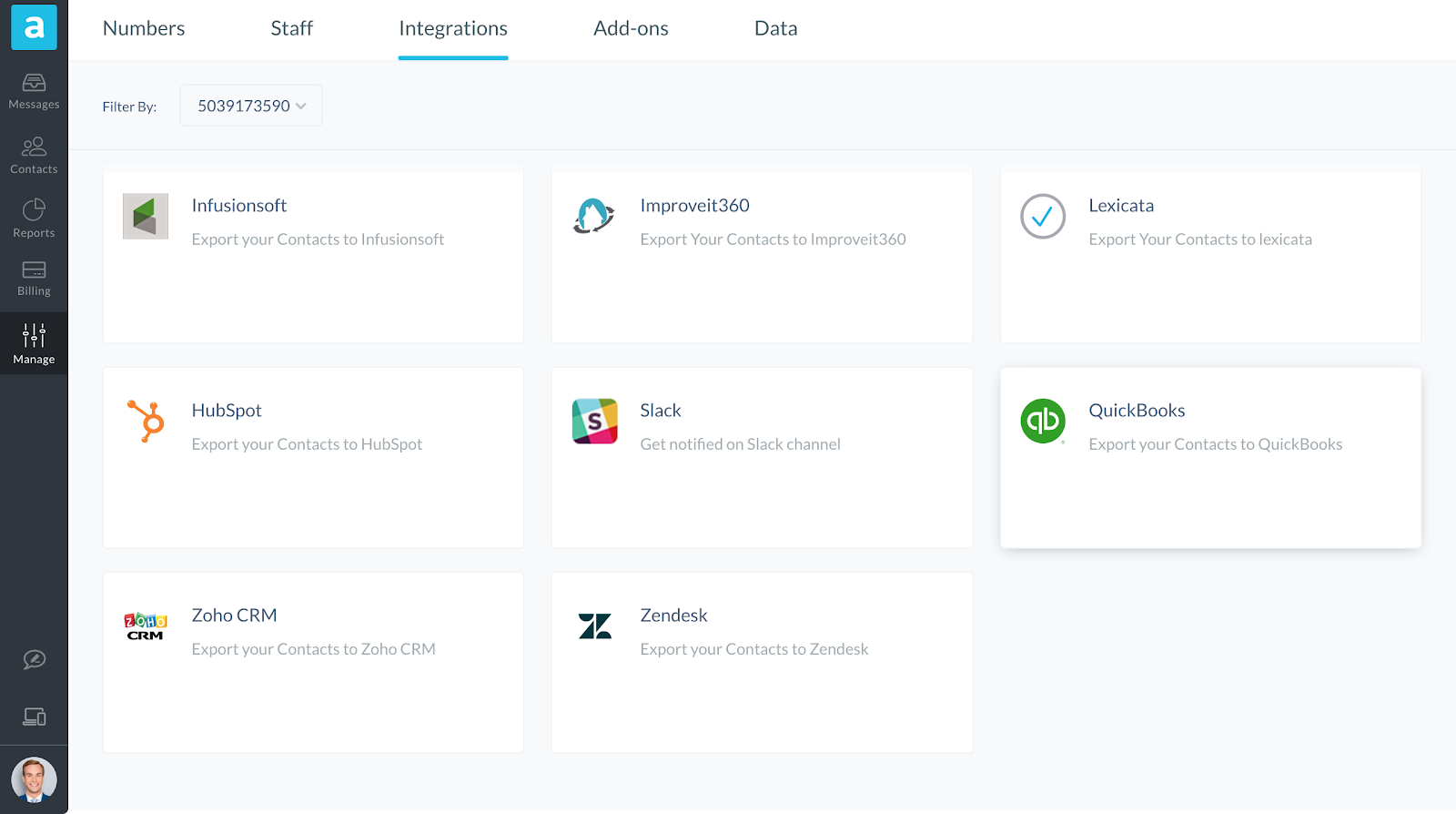Switch to the Numbers tab
The height and width of the screenshot is (814, 1456).
coord(144,28)
